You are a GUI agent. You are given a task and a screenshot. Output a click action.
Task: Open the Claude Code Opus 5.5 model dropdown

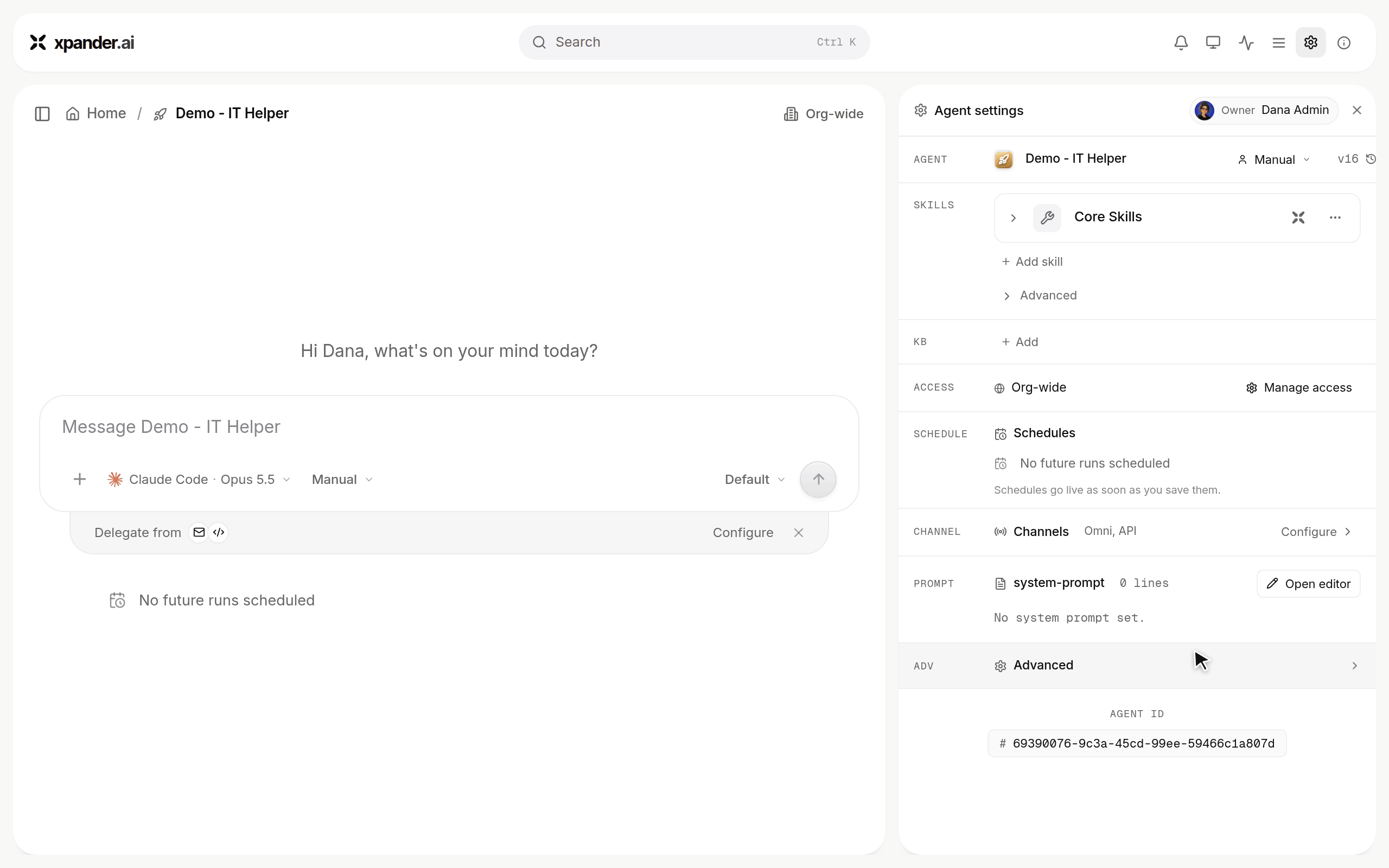point(199,480)
